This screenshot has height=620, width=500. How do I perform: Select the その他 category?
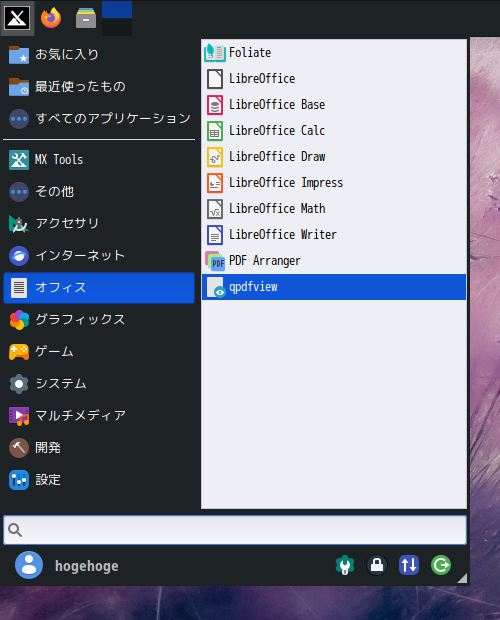99,192
